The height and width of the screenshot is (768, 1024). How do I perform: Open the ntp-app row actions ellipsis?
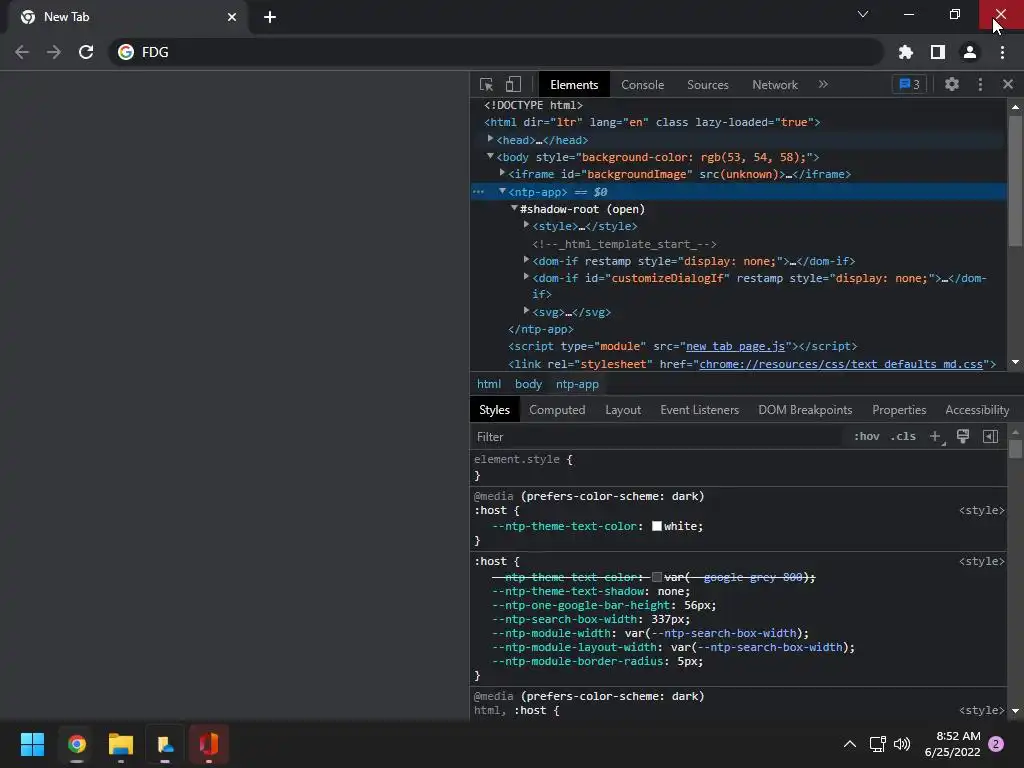[479, 191]
